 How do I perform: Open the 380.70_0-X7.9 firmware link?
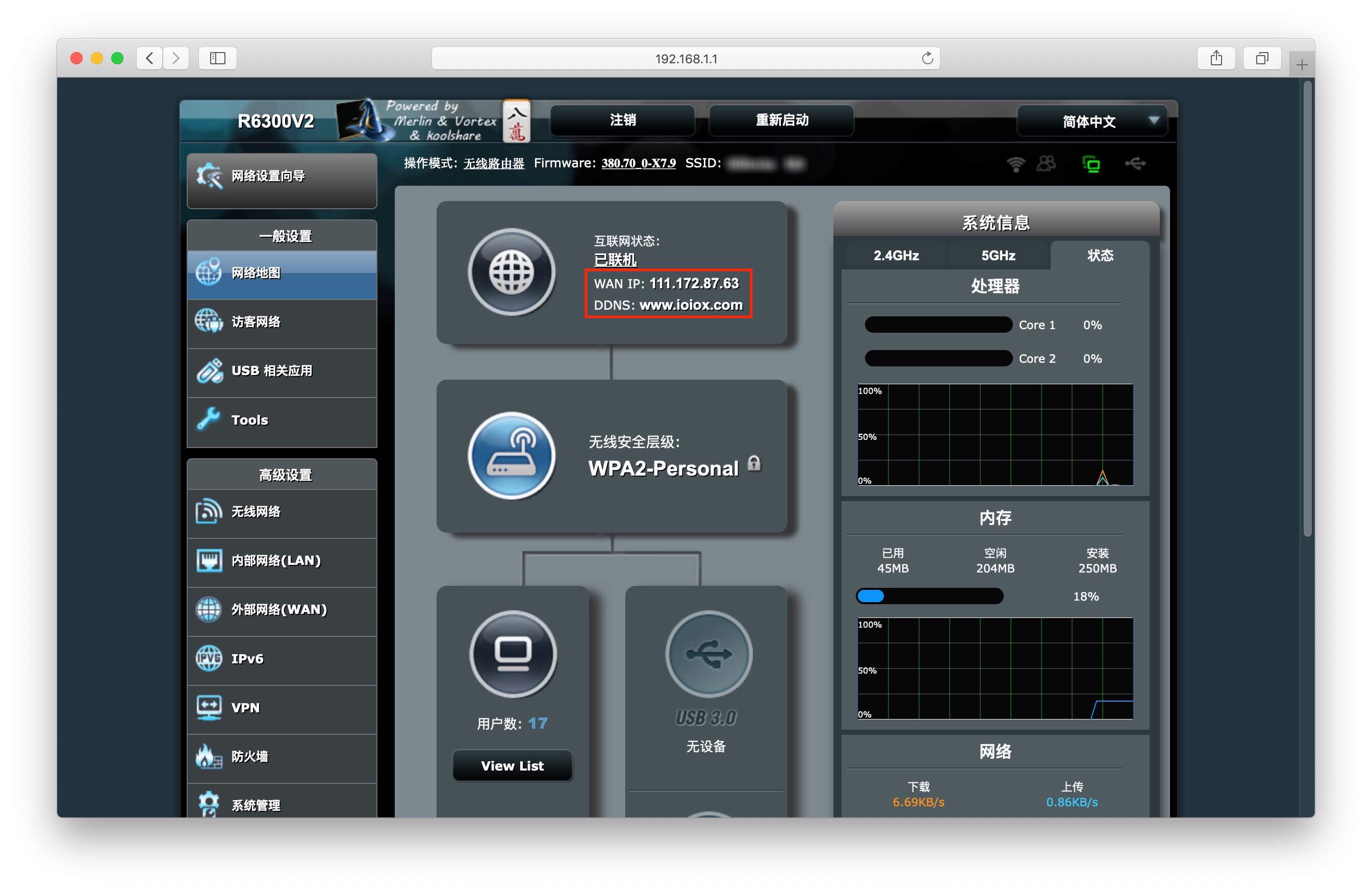[638, 163]
